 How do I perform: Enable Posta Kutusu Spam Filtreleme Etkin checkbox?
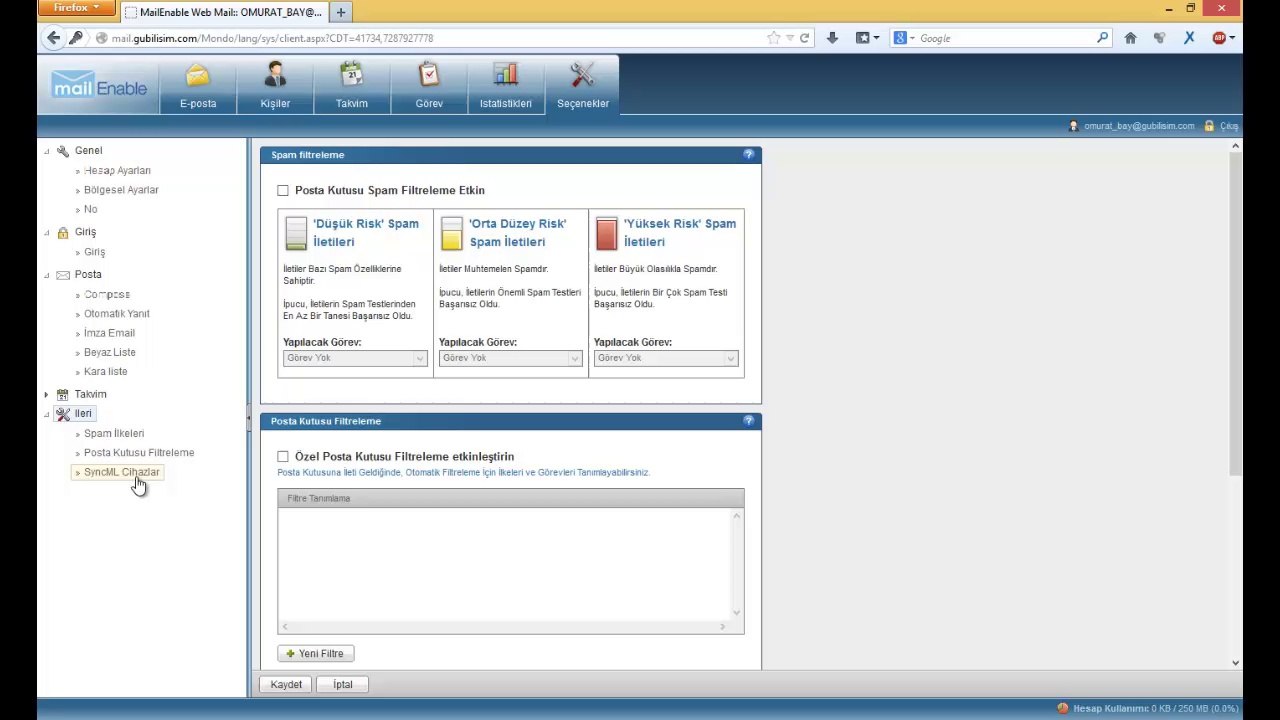[283, 190]
